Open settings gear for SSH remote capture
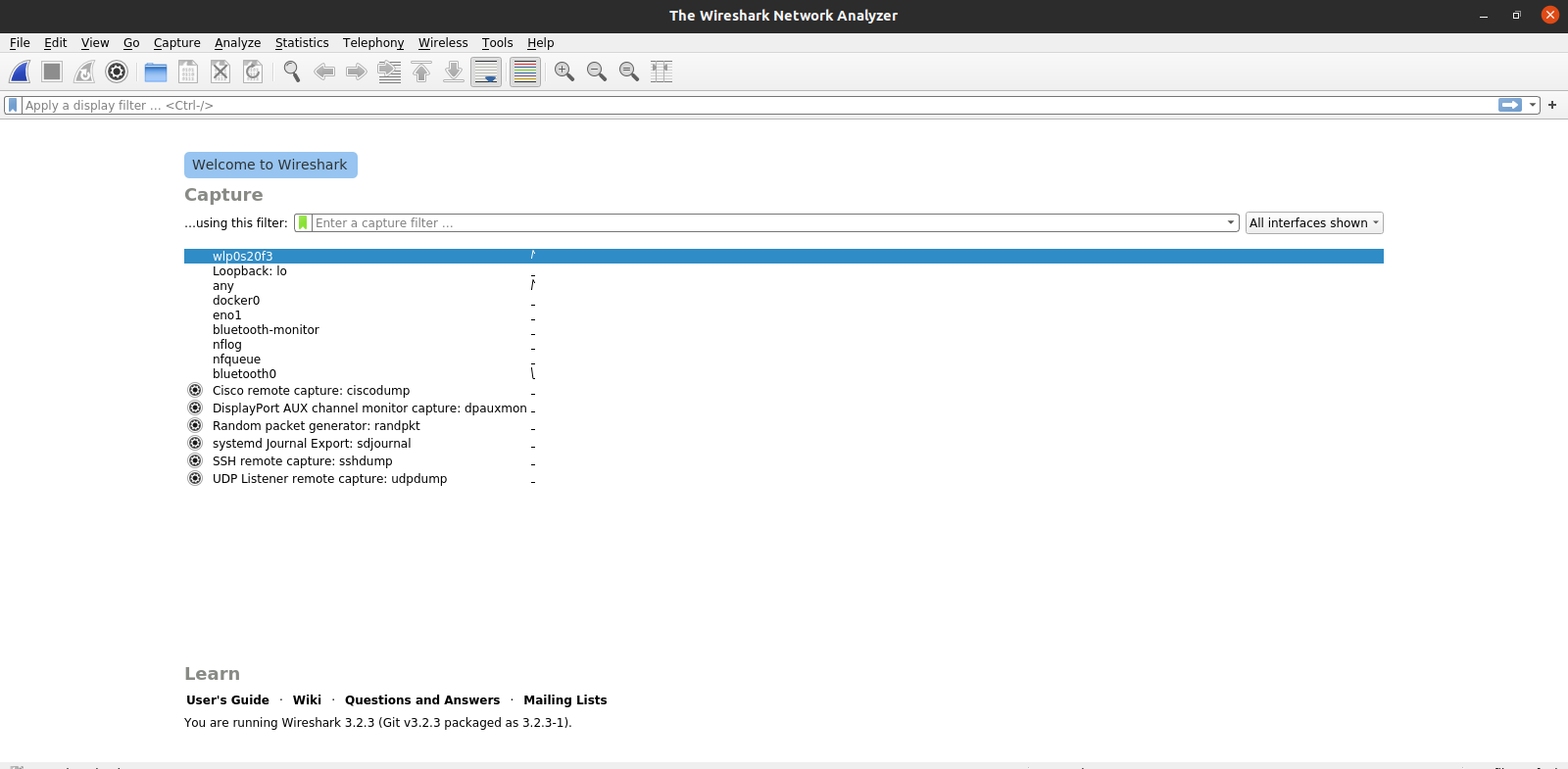 195,460
